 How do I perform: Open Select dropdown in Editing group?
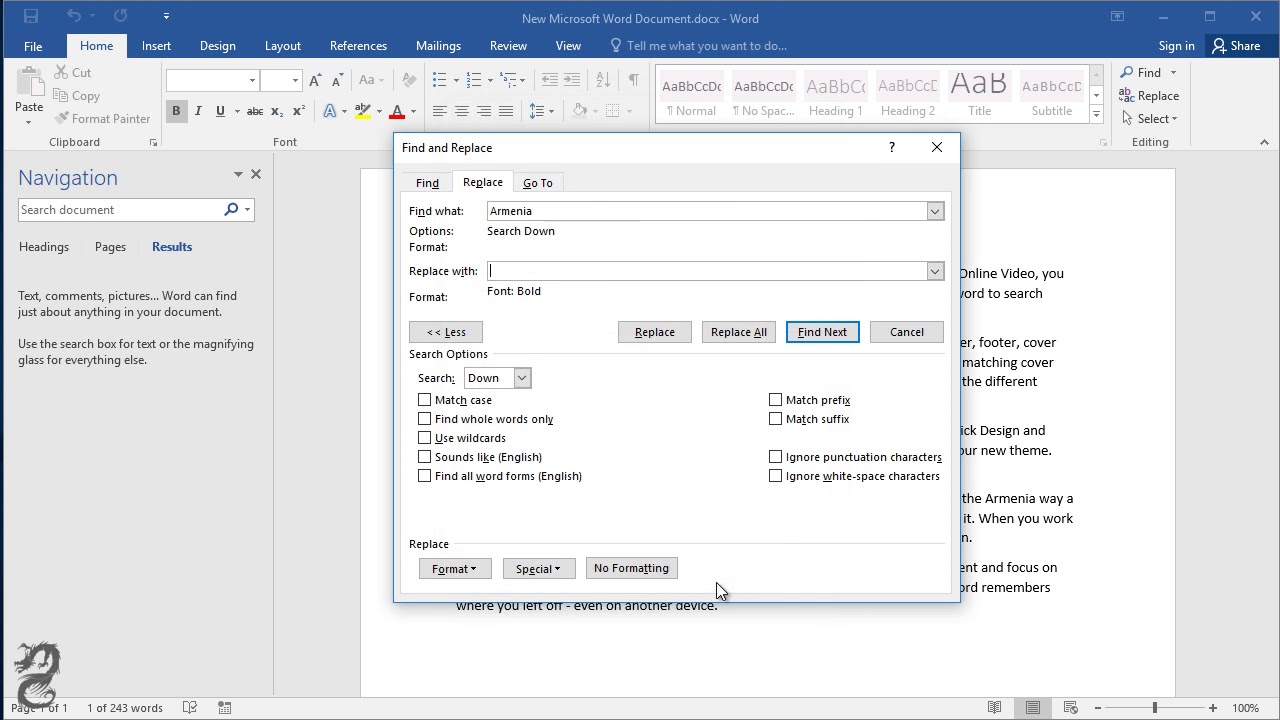(1149, 119)
